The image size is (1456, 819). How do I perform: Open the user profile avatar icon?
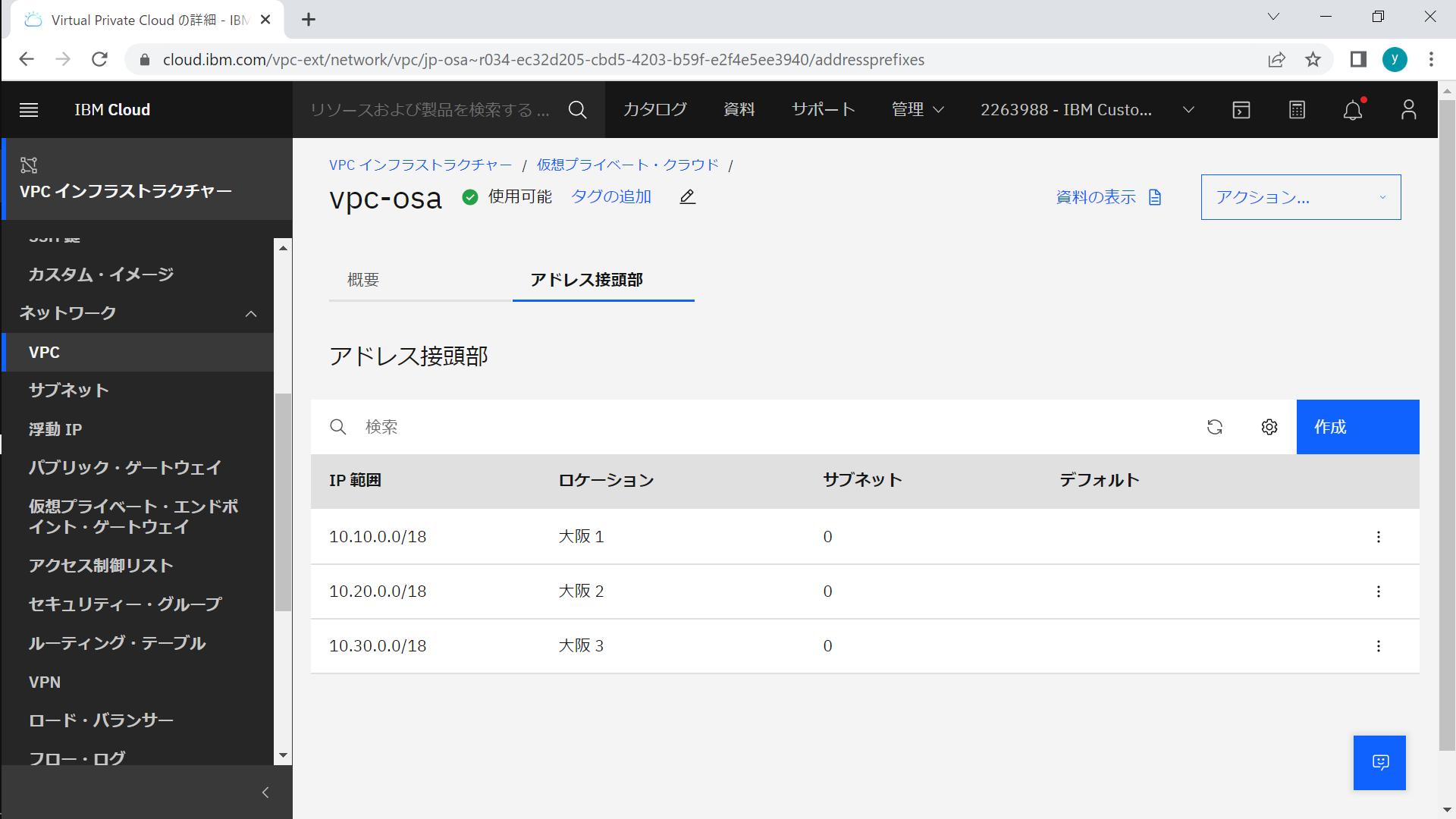pyautogui.click(x=1408, y=110)
